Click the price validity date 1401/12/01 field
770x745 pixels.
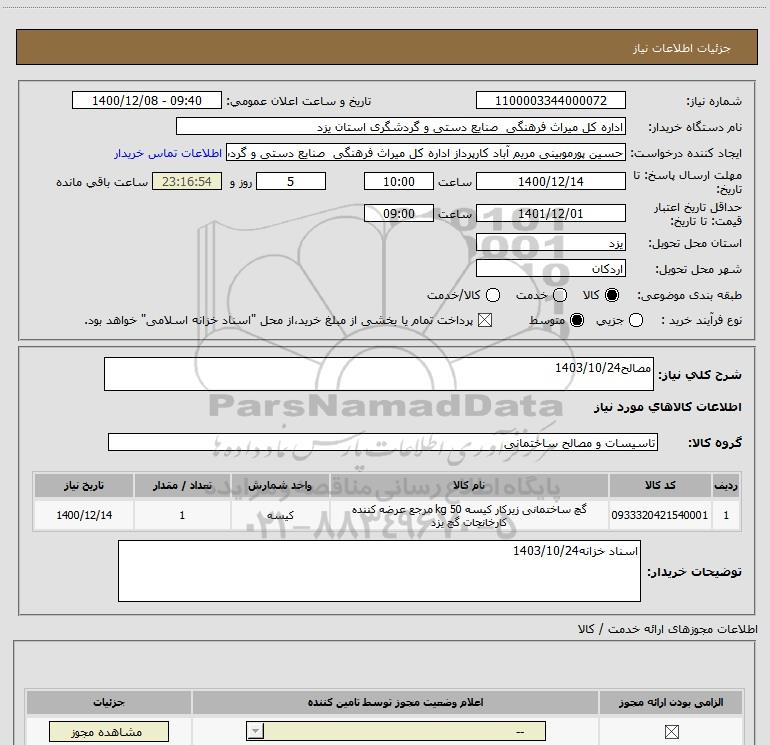click(550, 214)
